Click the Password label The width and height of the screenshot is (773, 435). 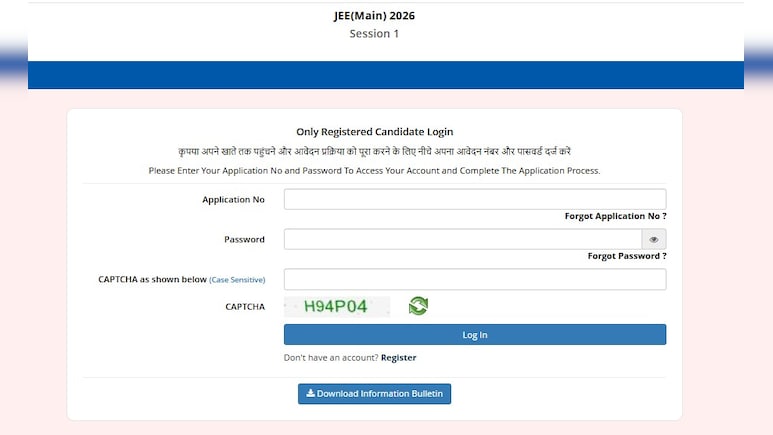[x=244, y=239]
